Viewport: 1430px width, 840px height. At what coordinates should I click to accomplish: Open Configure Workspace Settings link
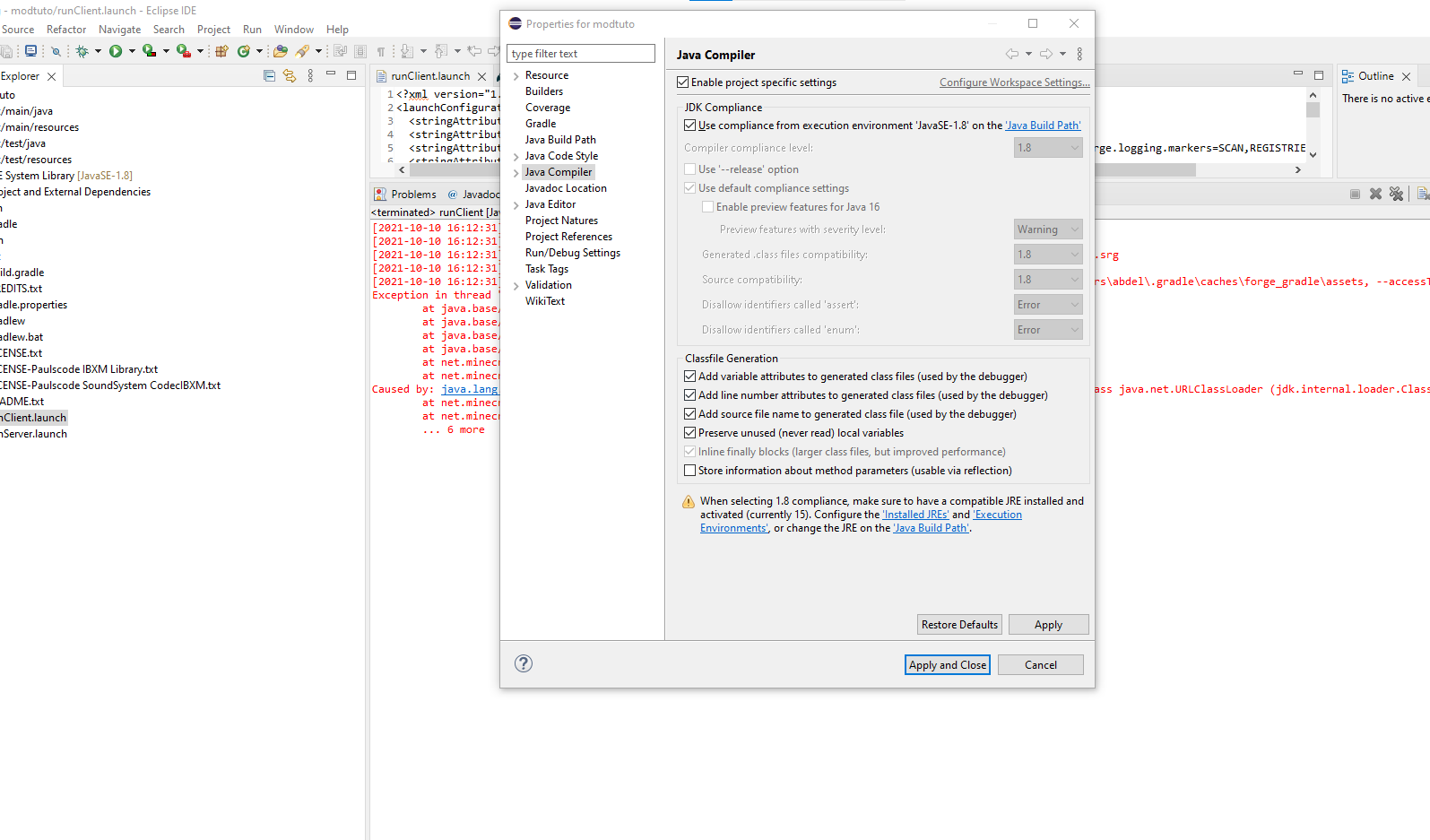tap(1014, 82)
